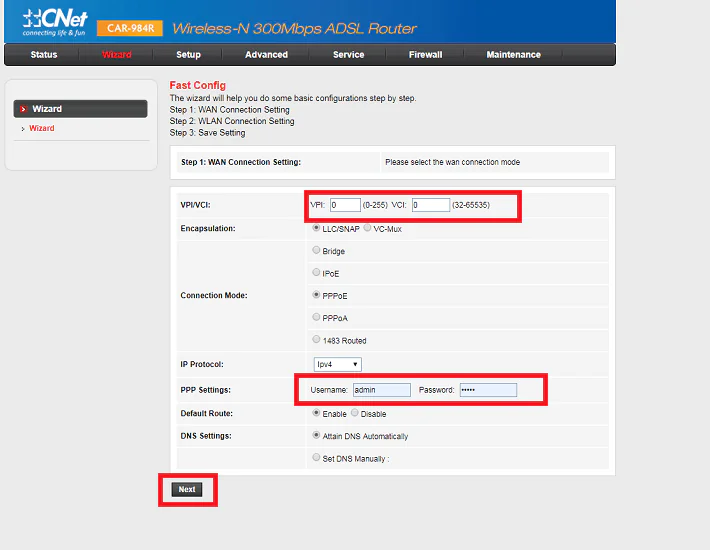This screenshot has width=710, height=550.
Task: Click the Next button
Action: (x=187, y=489)
